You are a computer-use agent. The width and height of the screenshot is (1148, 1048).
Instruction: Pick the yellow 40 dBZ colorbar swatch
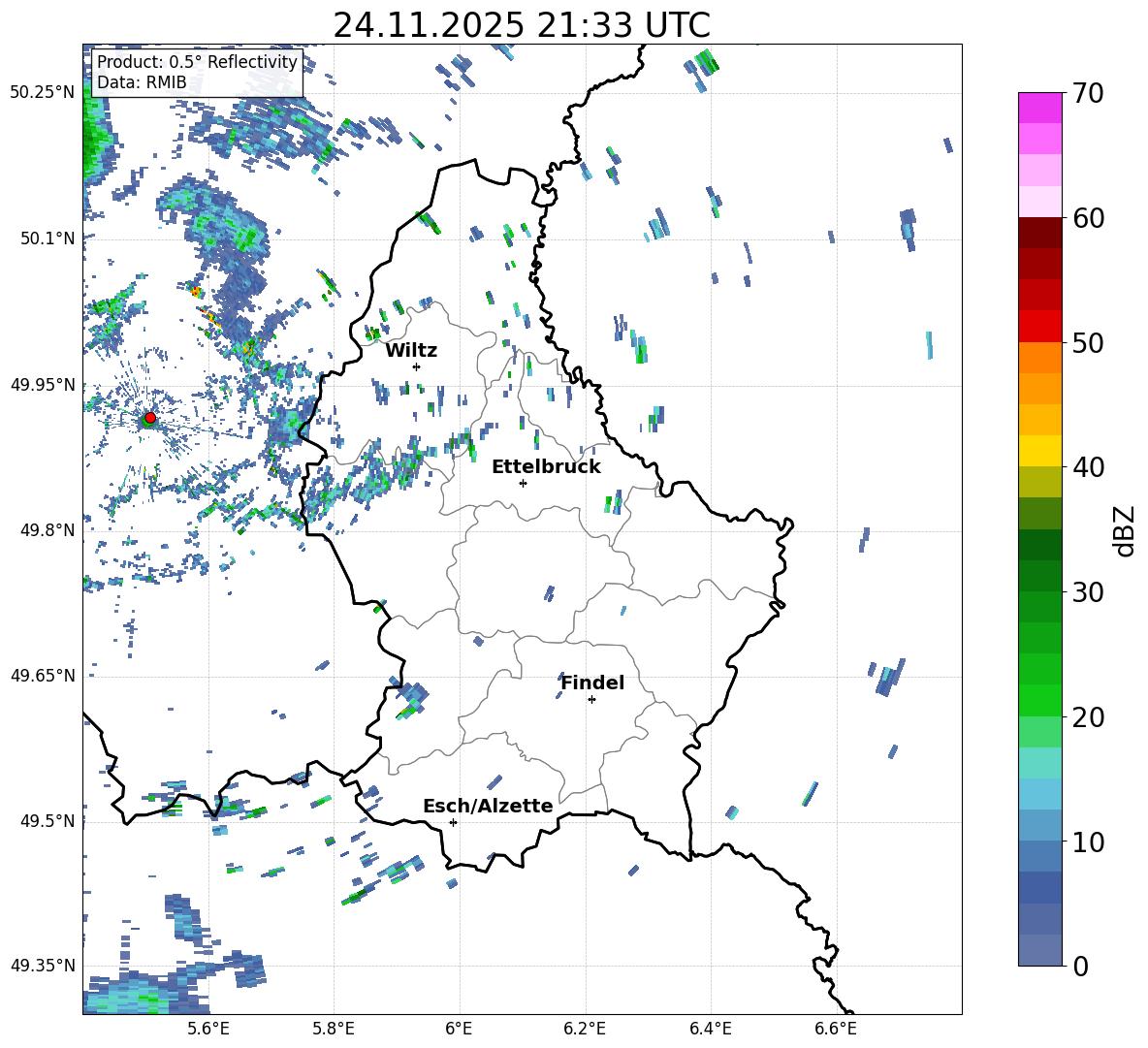coord(1039,451)
